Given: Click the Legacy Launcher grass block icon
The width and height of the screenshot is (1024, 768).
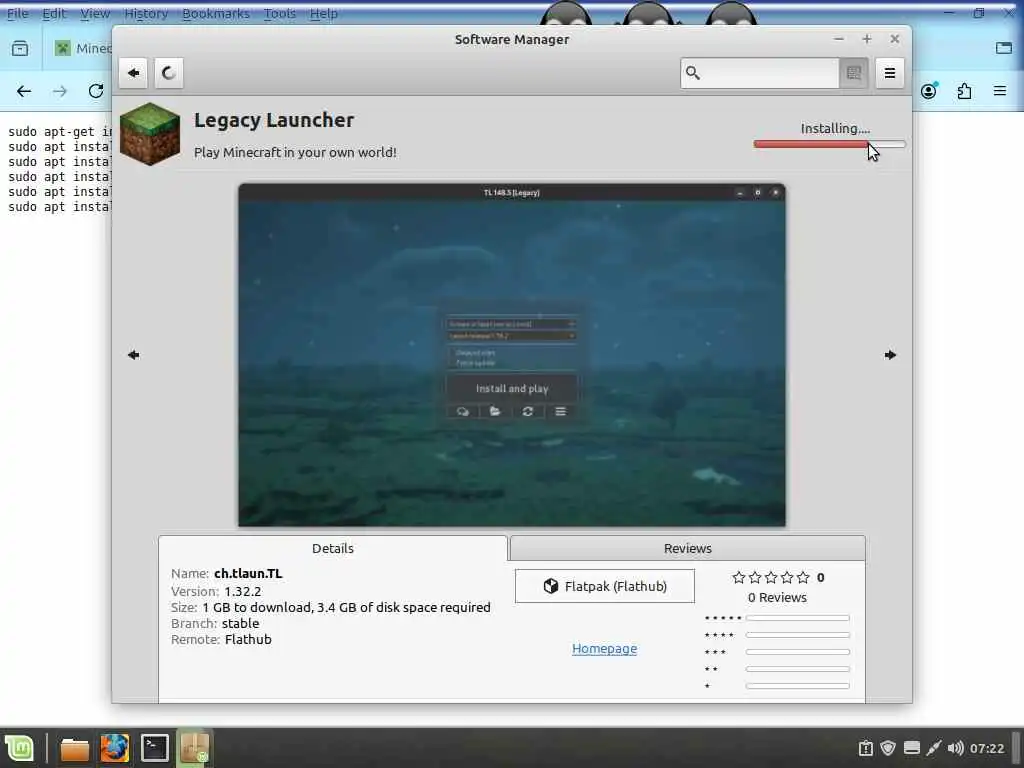Looking at the screenshot, I should coord(150,134).
